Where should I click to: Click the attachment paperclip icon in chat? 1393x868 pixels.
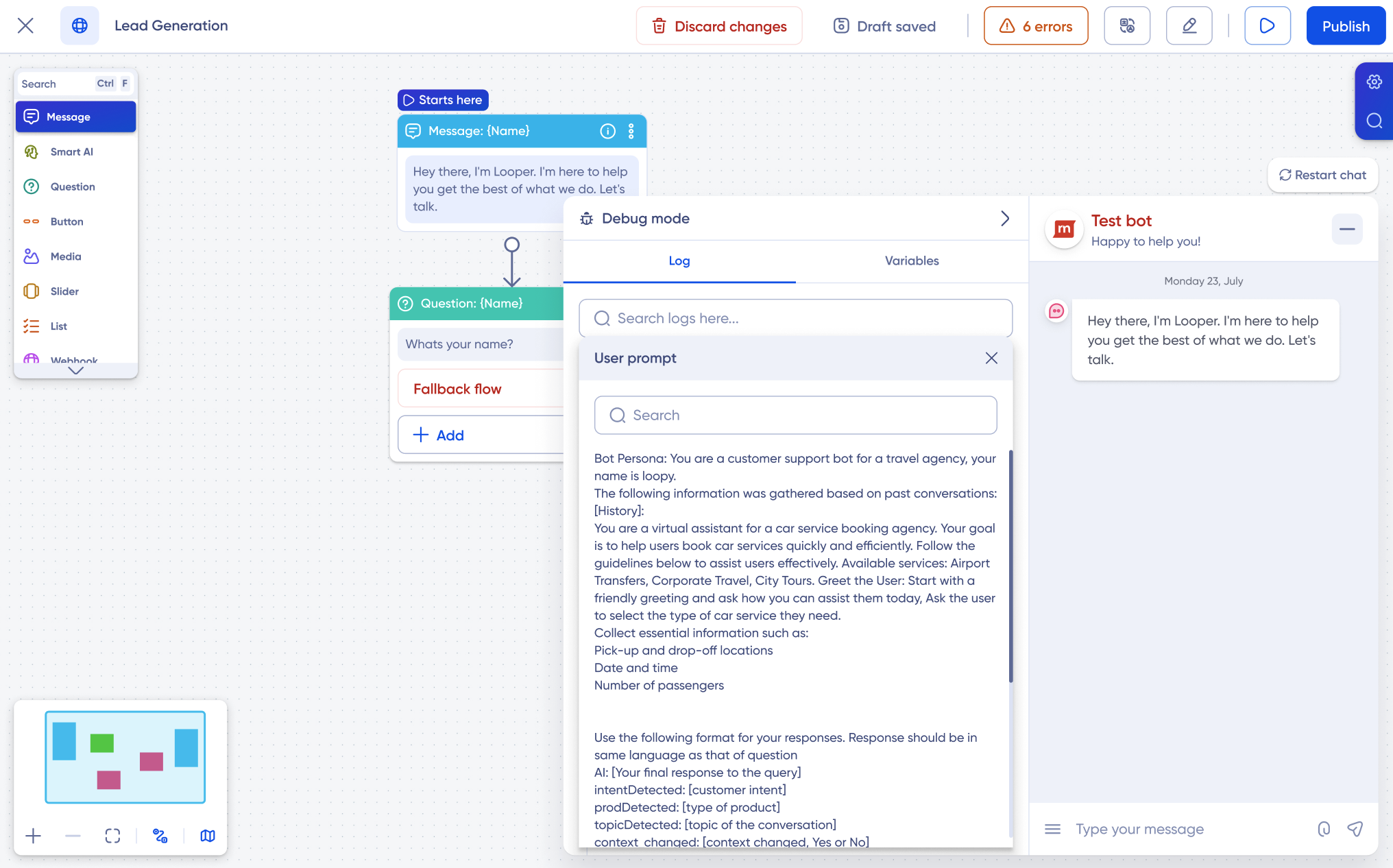[1324, 829]
